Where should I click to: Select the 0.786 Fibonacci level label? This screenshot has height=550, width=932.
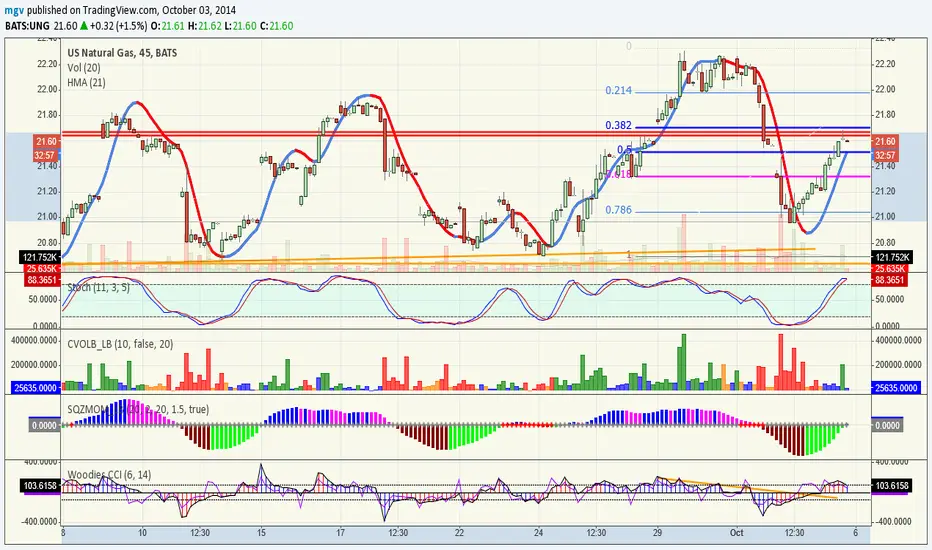click(x=618, y=210)
